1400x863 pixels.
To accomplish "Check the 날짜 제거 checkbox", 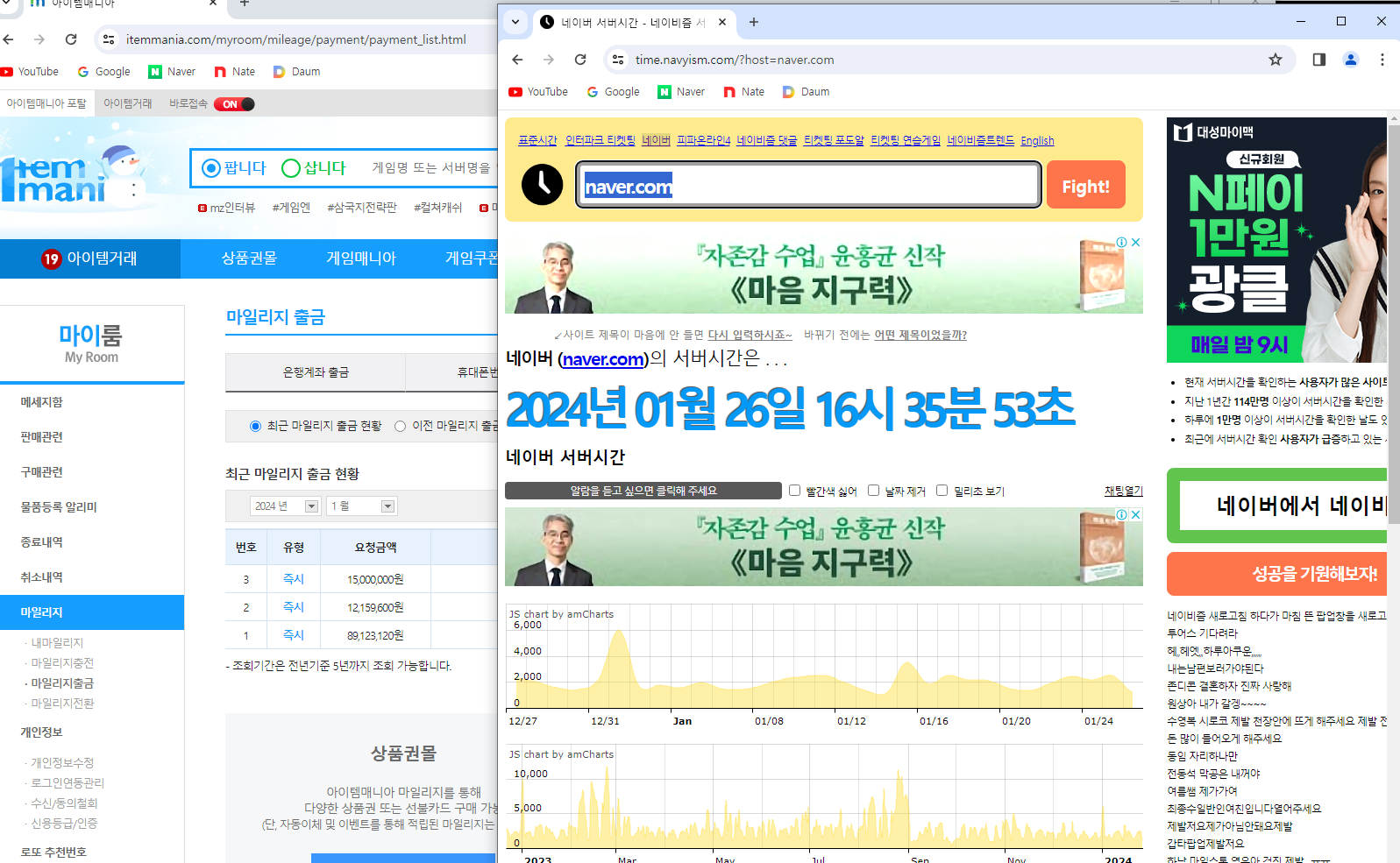I will [x=873, y=491].
